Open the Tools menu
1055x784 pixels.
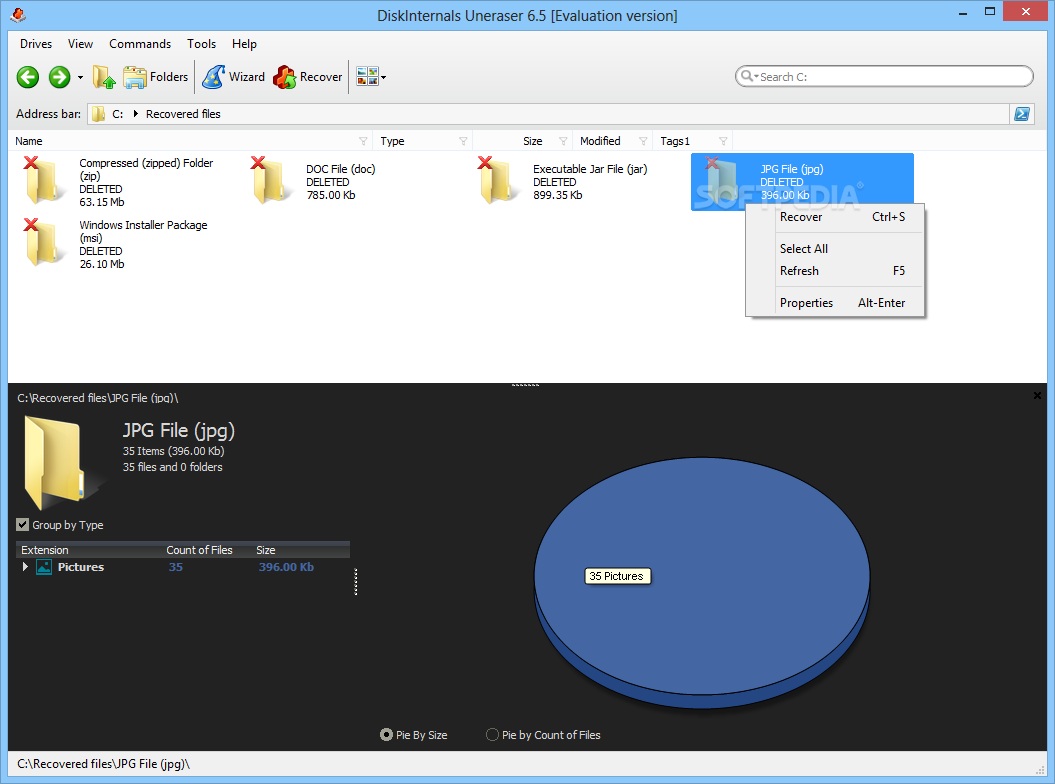pyautogui.click(x=201, y=44)
